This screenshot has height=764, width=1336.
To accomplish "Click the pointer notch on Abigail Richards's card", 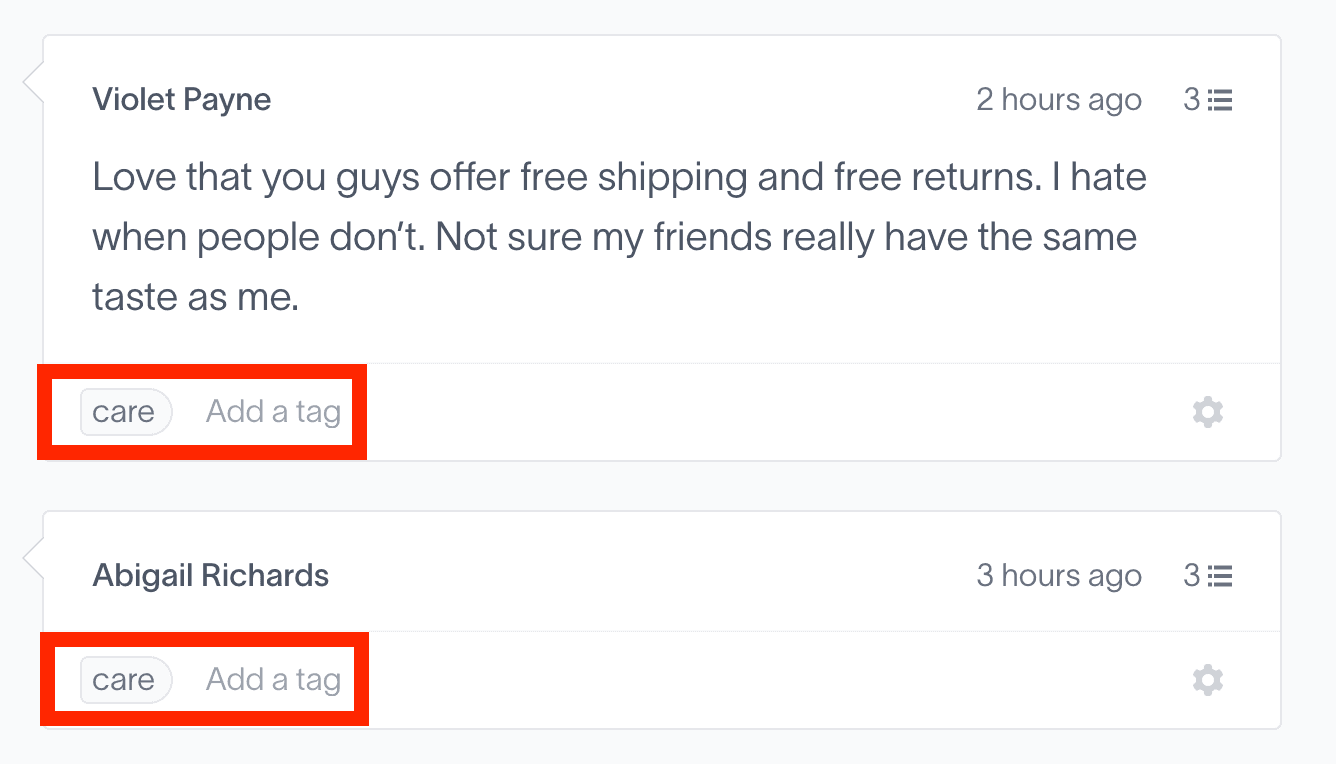I will 34,560.
